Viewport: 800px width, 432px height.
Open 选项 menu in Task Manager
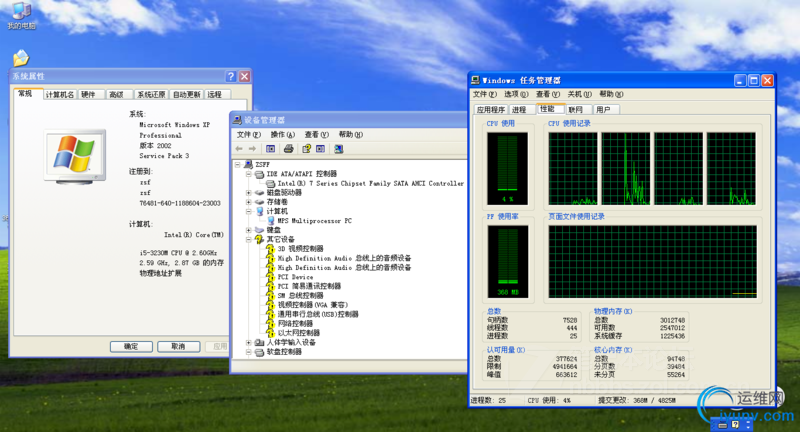[x=516, y=94]
